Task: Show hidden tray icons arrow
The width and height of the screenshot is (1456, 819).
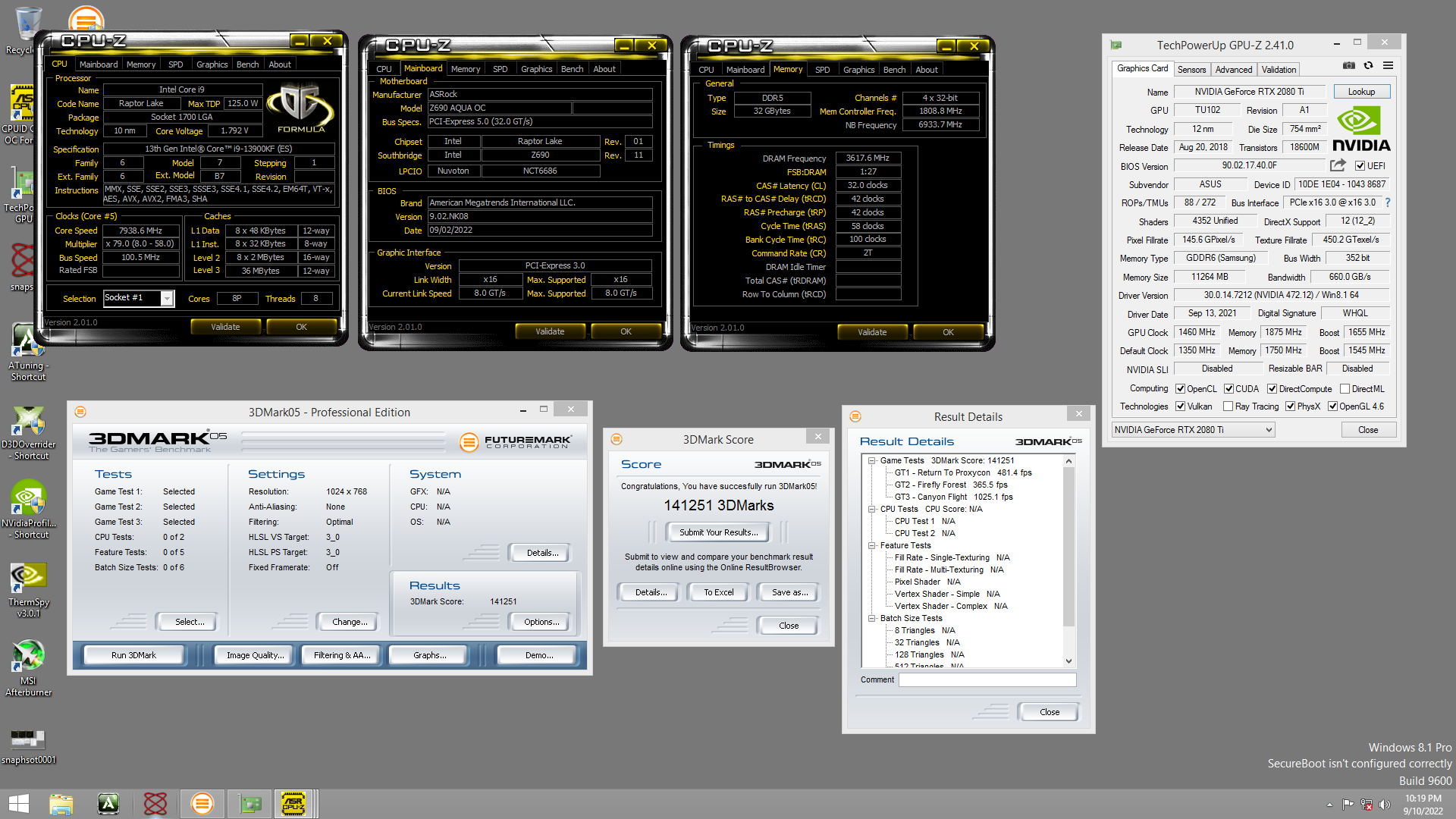Action: pyautogui.click(x=1329, y=805)
